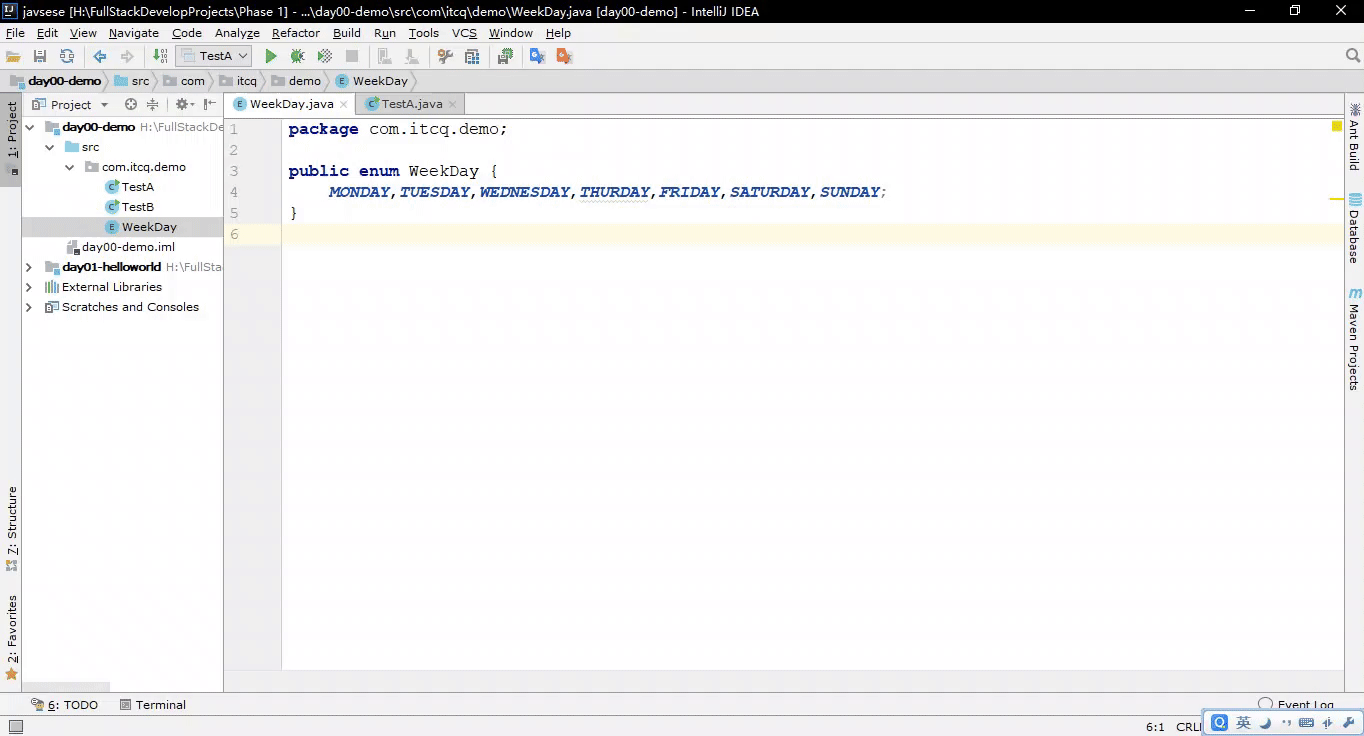Run TestA with the green play icon
This screenshot has height=736, width=1364.
pos(270,56)
